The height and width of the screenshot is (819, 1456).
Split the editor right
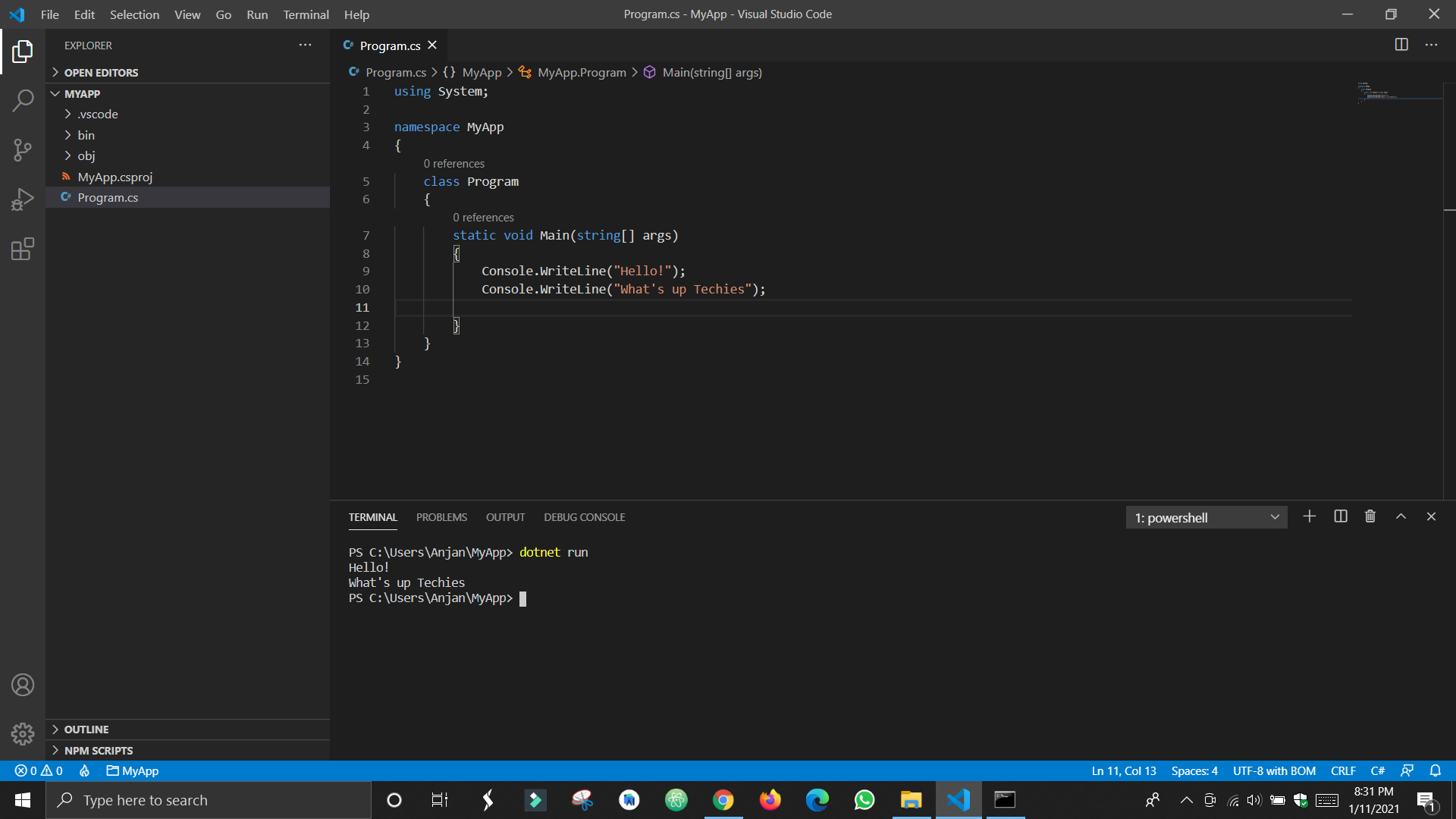(1401, 45)
